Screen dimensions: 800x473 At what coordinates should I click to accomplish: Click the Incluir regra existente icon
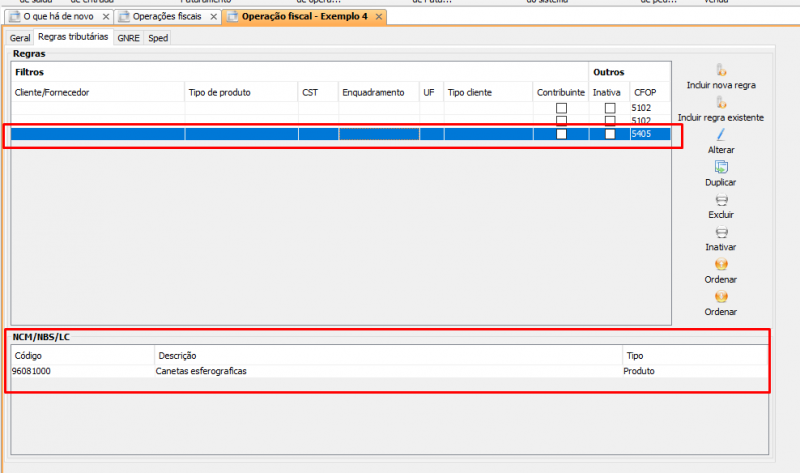click(x=721, y=102)
